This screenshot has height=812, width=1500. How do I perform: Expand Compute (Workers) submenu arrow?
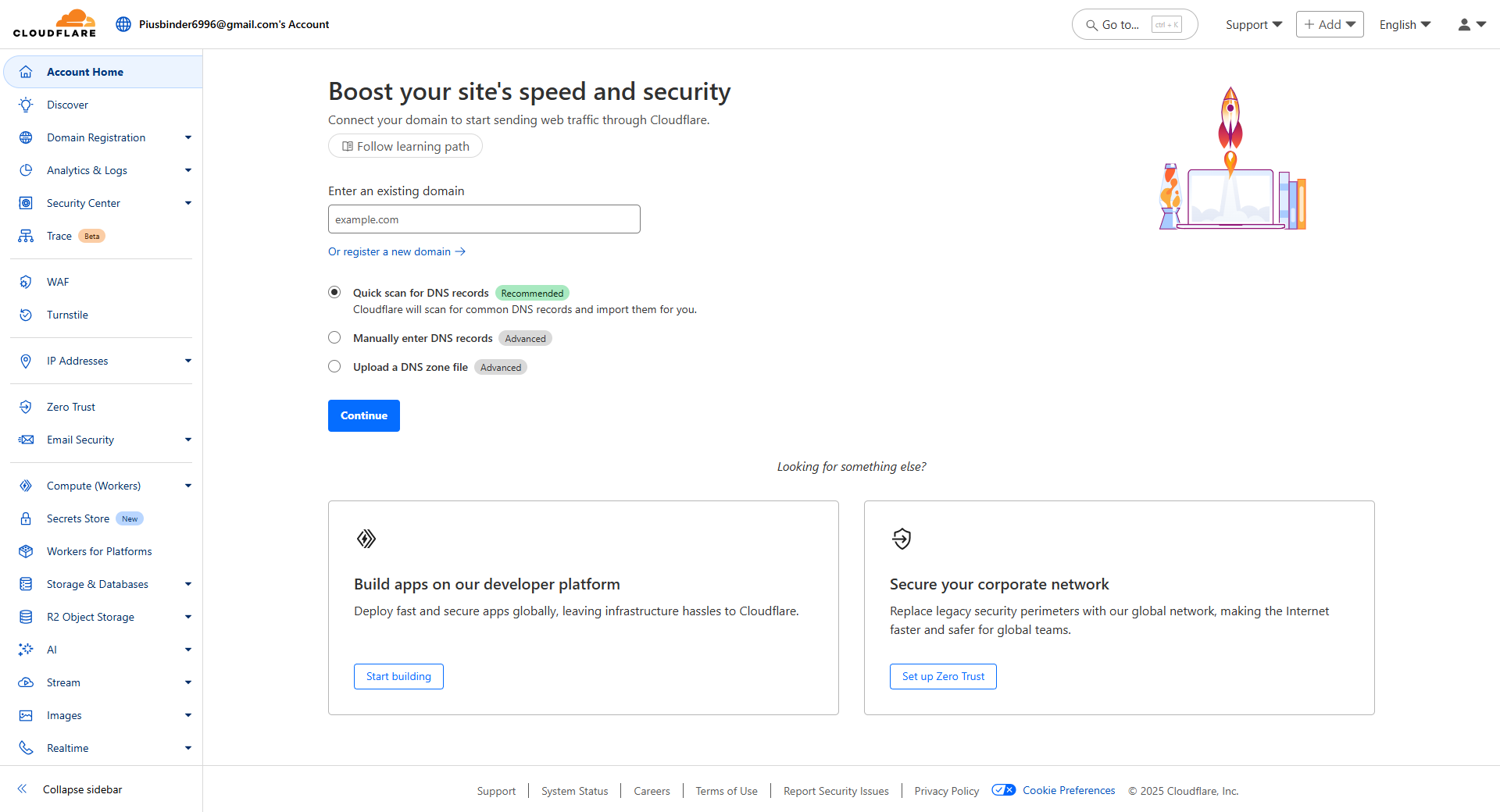[x=188, y=486]
